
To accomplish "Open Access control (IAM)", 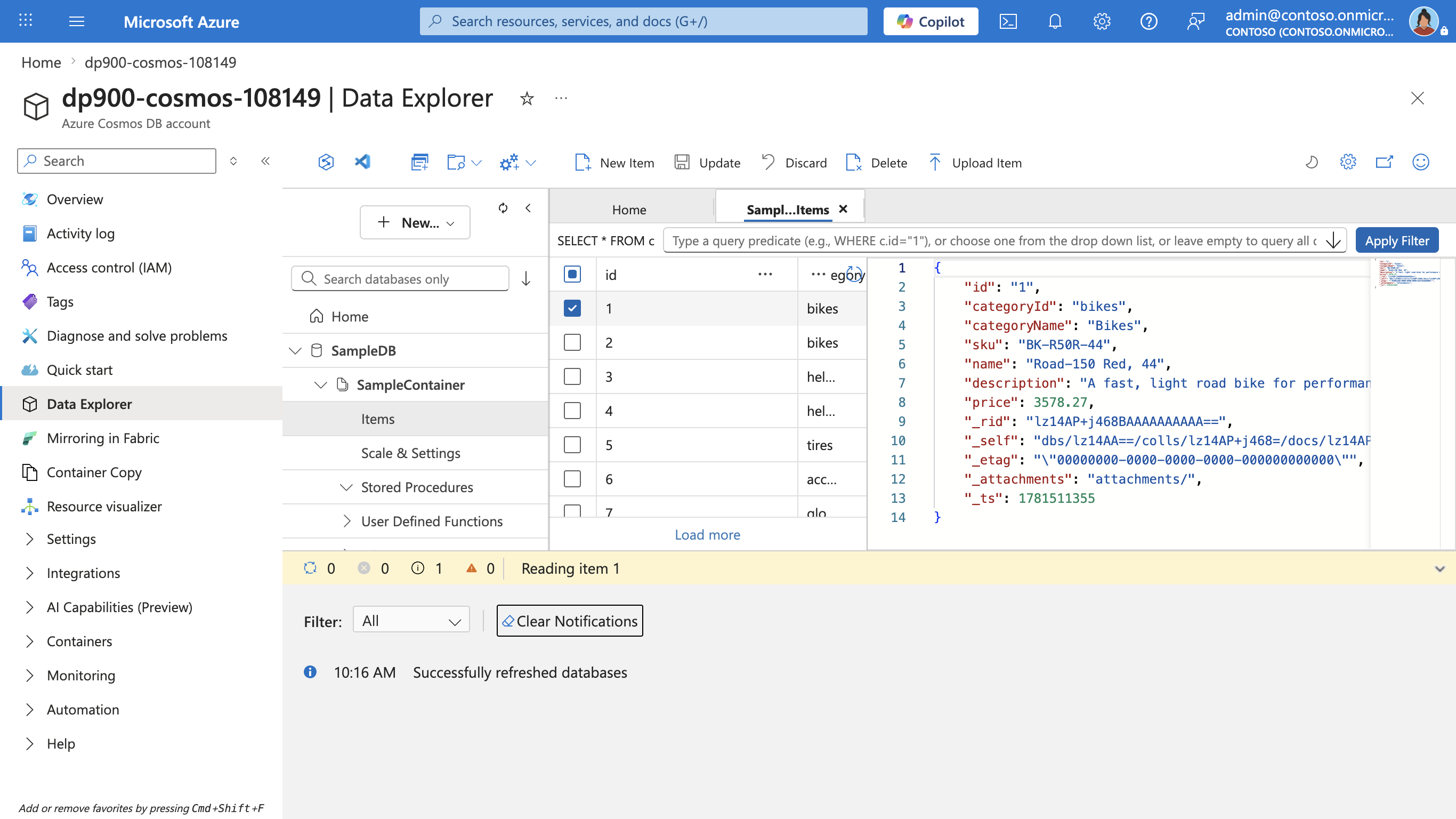I will [109, 268].
